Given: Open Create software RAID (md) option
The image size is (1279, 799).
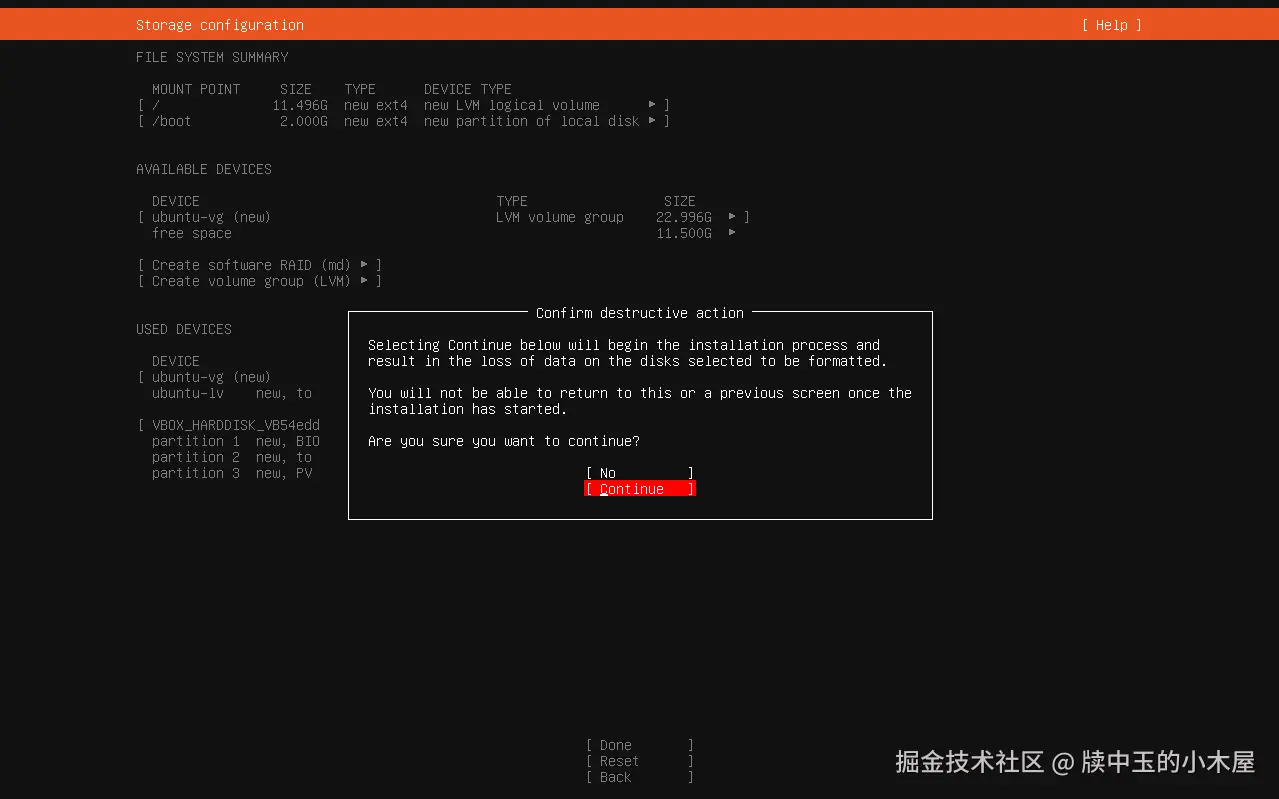Looking at the screenshot, I should pos(260,265).
